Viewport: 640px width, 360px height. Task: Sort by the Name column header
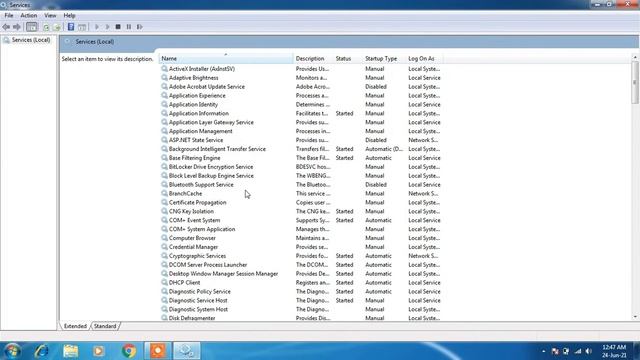point(225,59)
